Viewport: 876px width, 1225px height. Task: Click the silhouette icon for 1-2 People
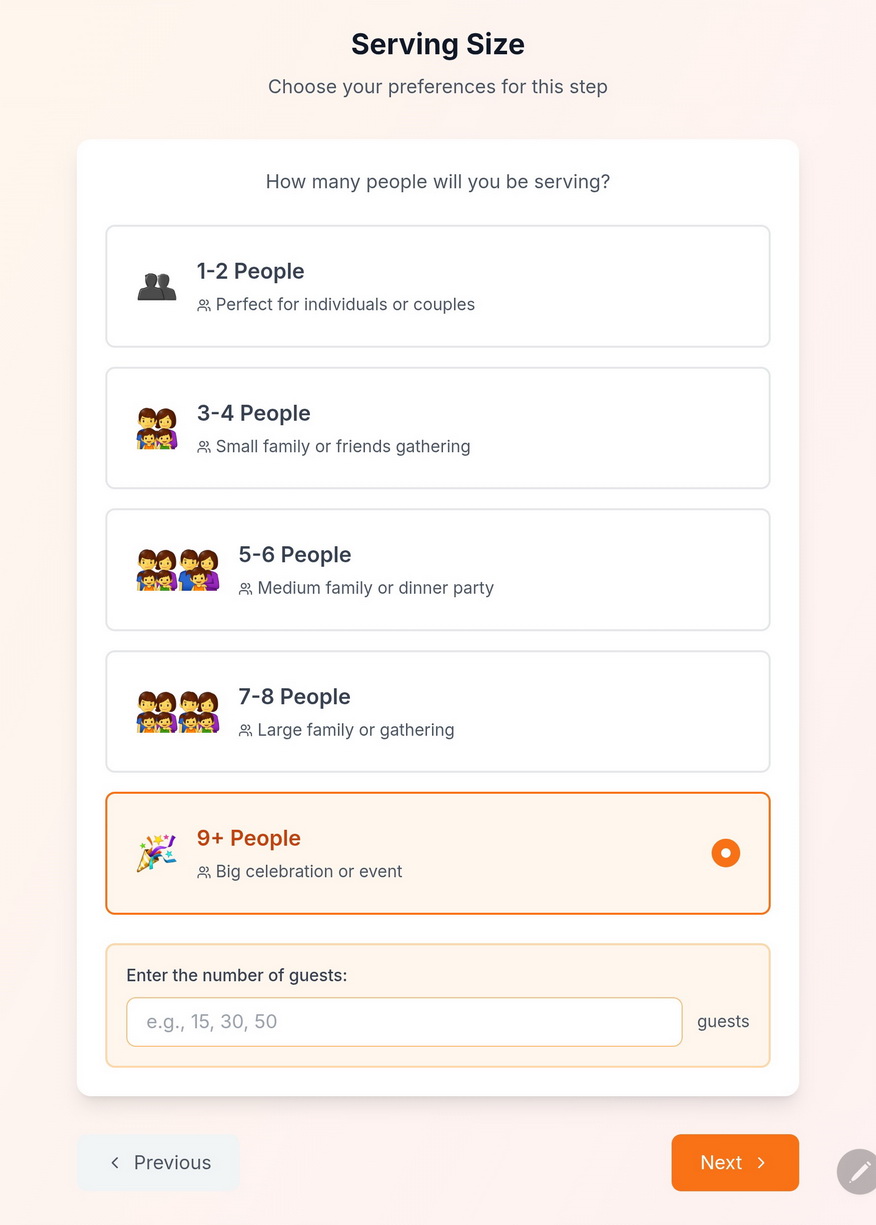pos(156,287)
